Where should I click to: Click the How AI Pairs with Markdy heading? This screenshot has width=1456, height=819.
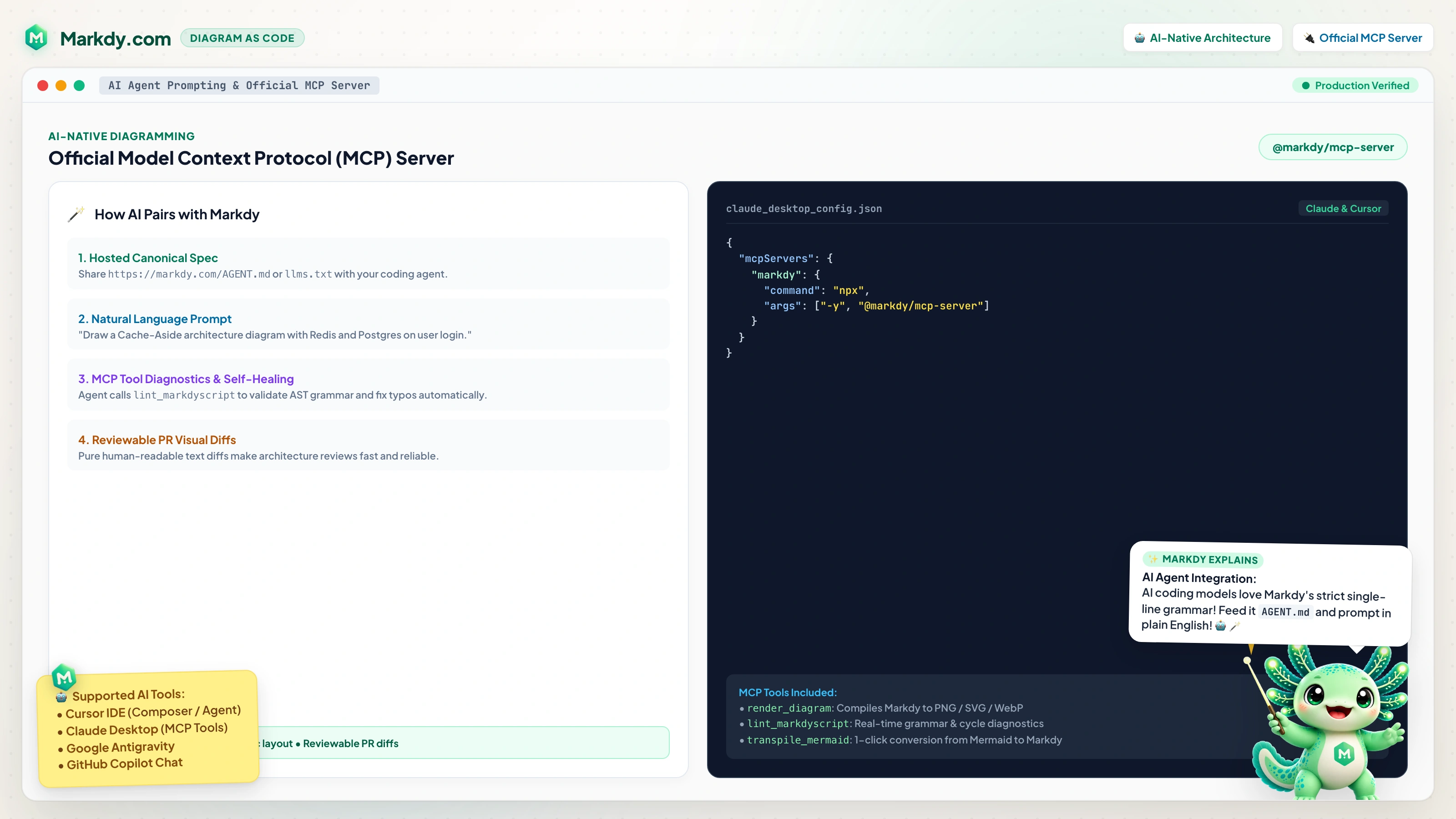pos(177,215)
